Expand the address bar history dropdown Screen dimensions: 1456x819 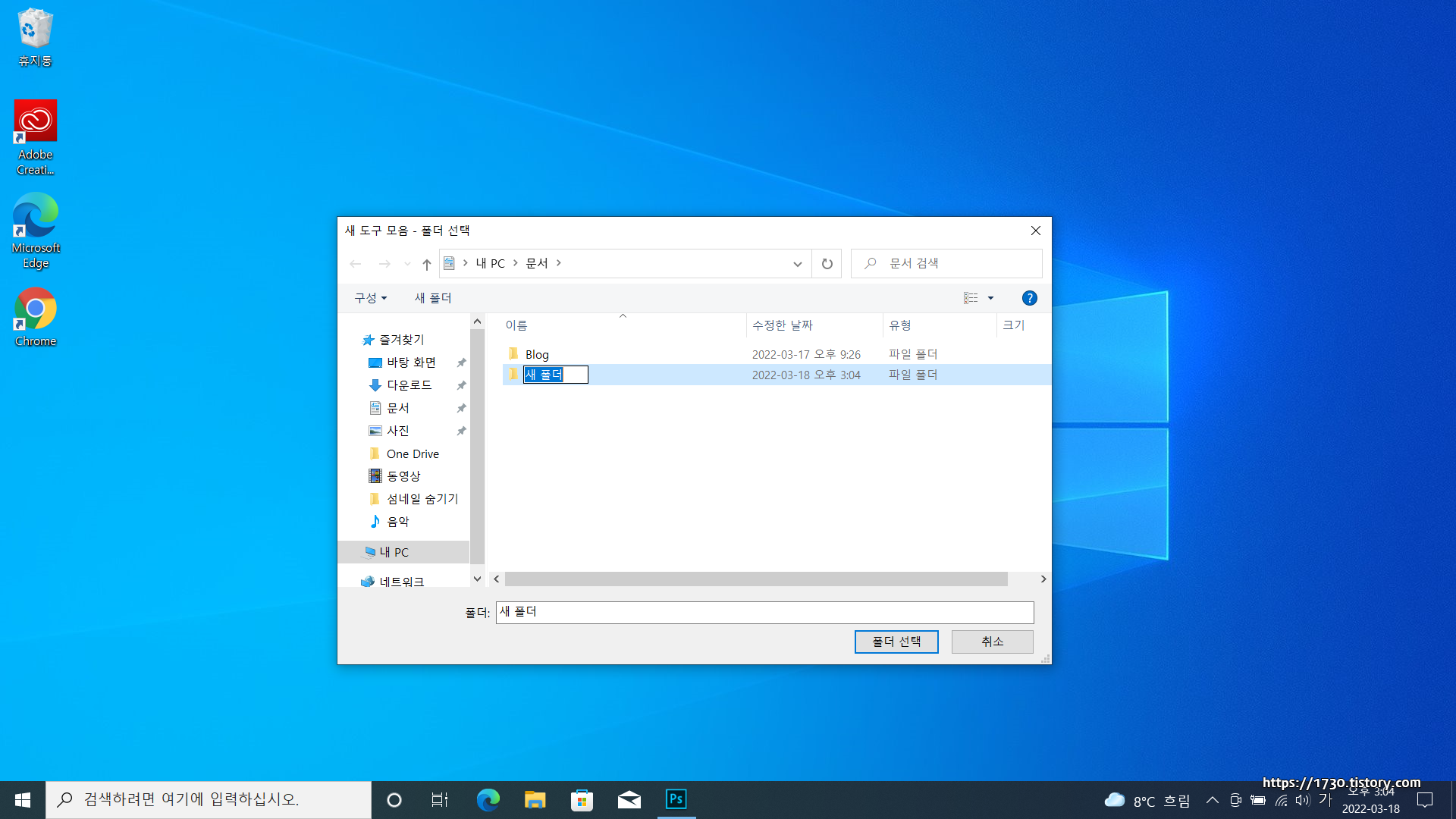[x=797, y=264]
